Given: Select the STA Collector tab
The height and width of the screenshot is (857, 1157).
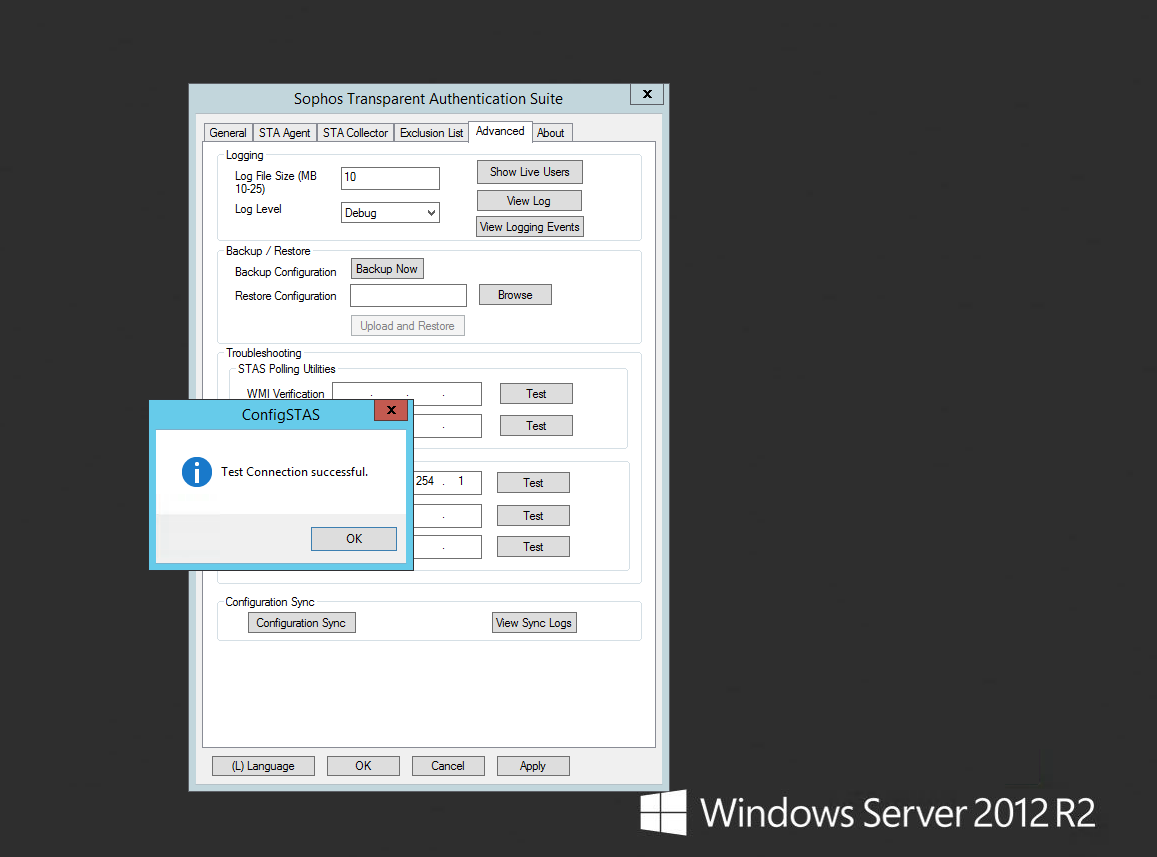Looking at the screenshot, I should (355, 133).
